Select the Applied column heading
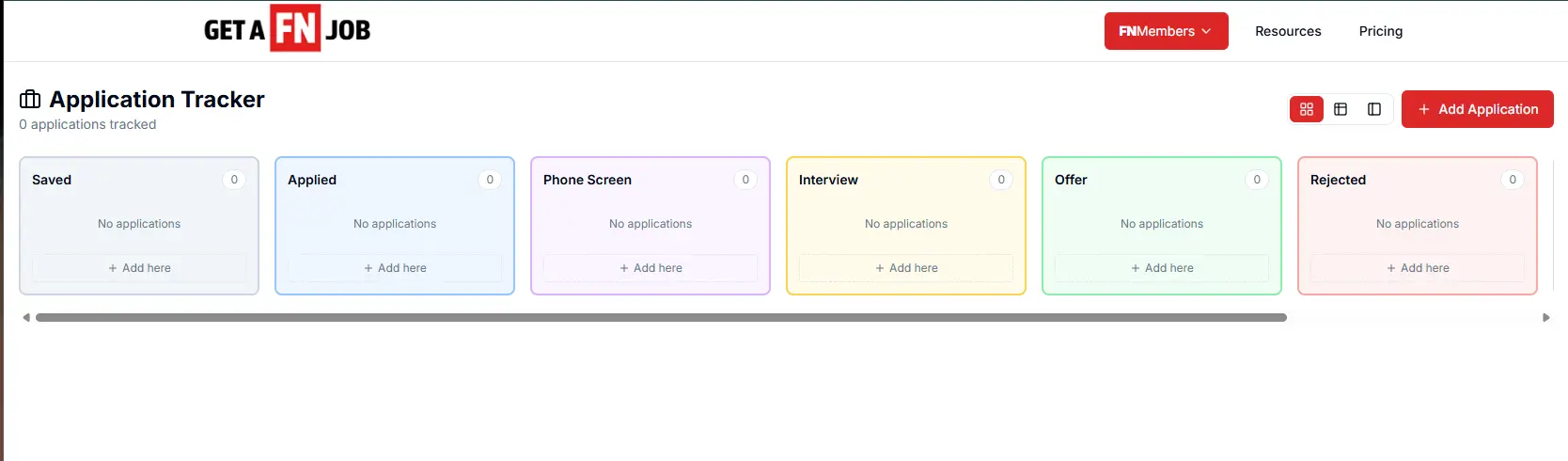 coord(312,180)
